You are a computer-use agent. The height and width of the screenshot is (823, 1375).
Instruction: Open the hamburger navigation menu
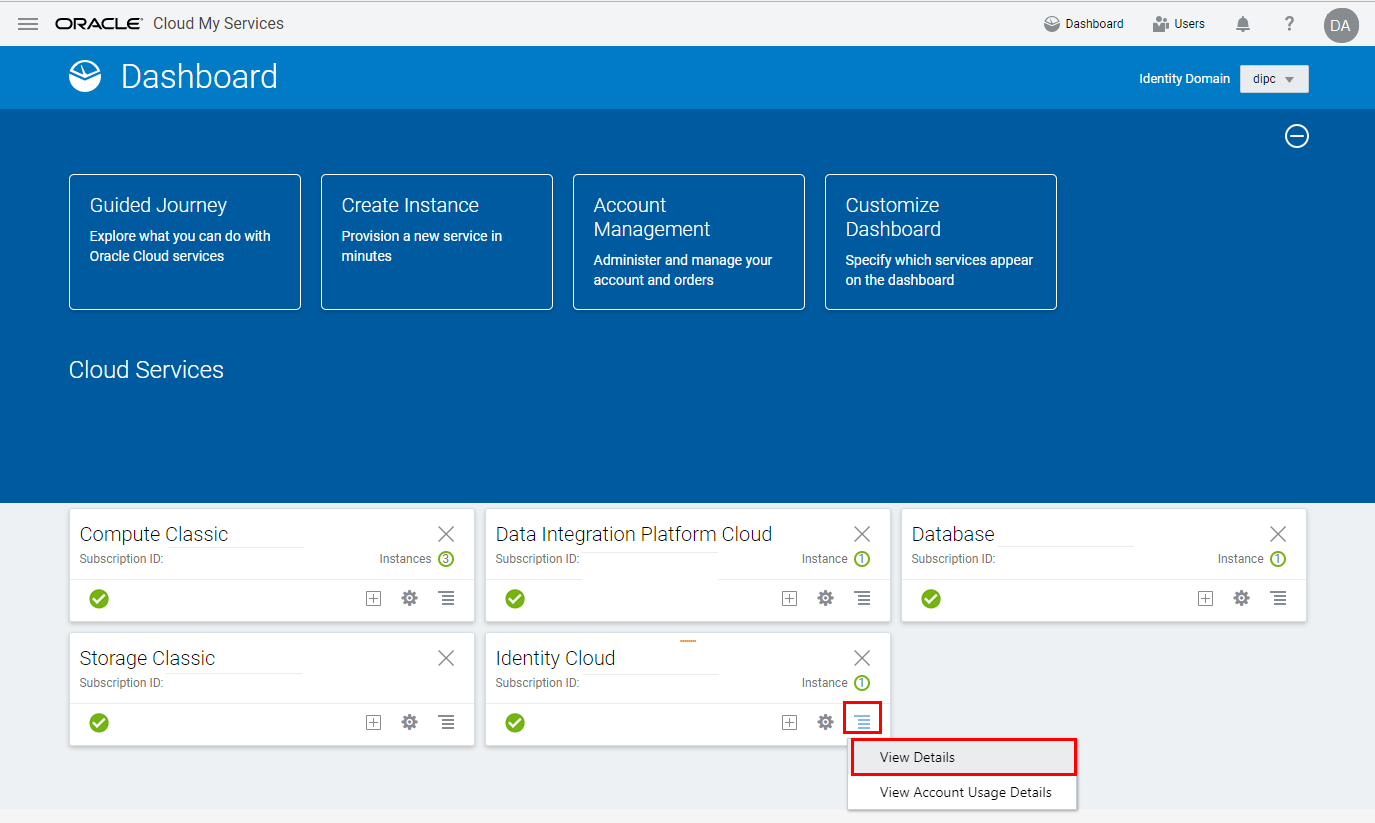click(28, 24)
